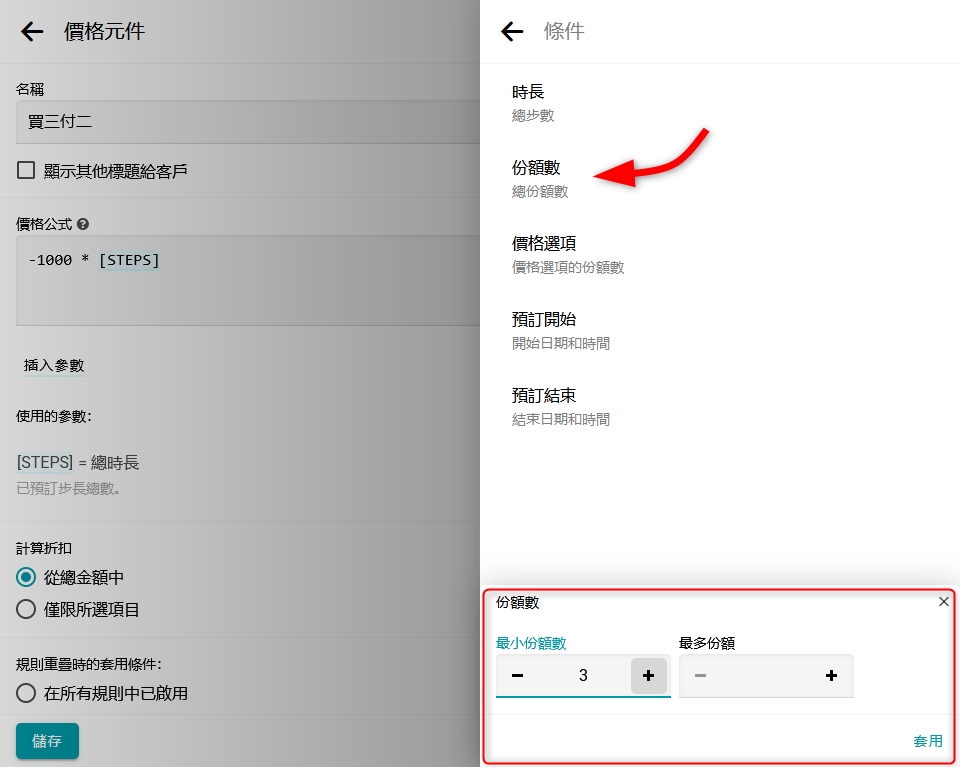
Task: Decrease 最小份額數 with minus button
Action: (x=517, y=676)
